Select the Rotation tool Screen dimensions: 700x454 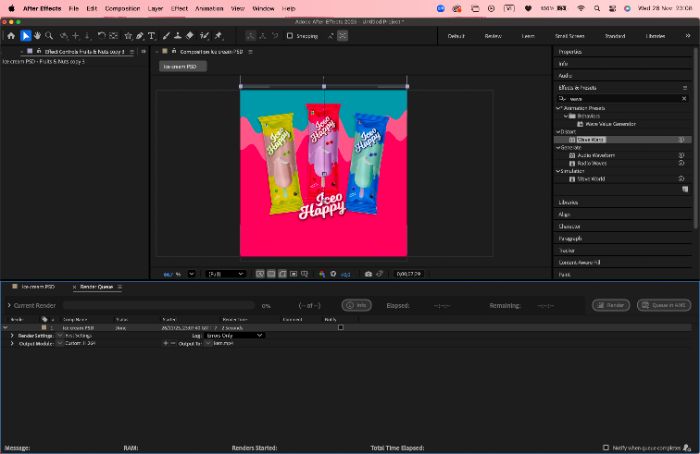point(101,36)
